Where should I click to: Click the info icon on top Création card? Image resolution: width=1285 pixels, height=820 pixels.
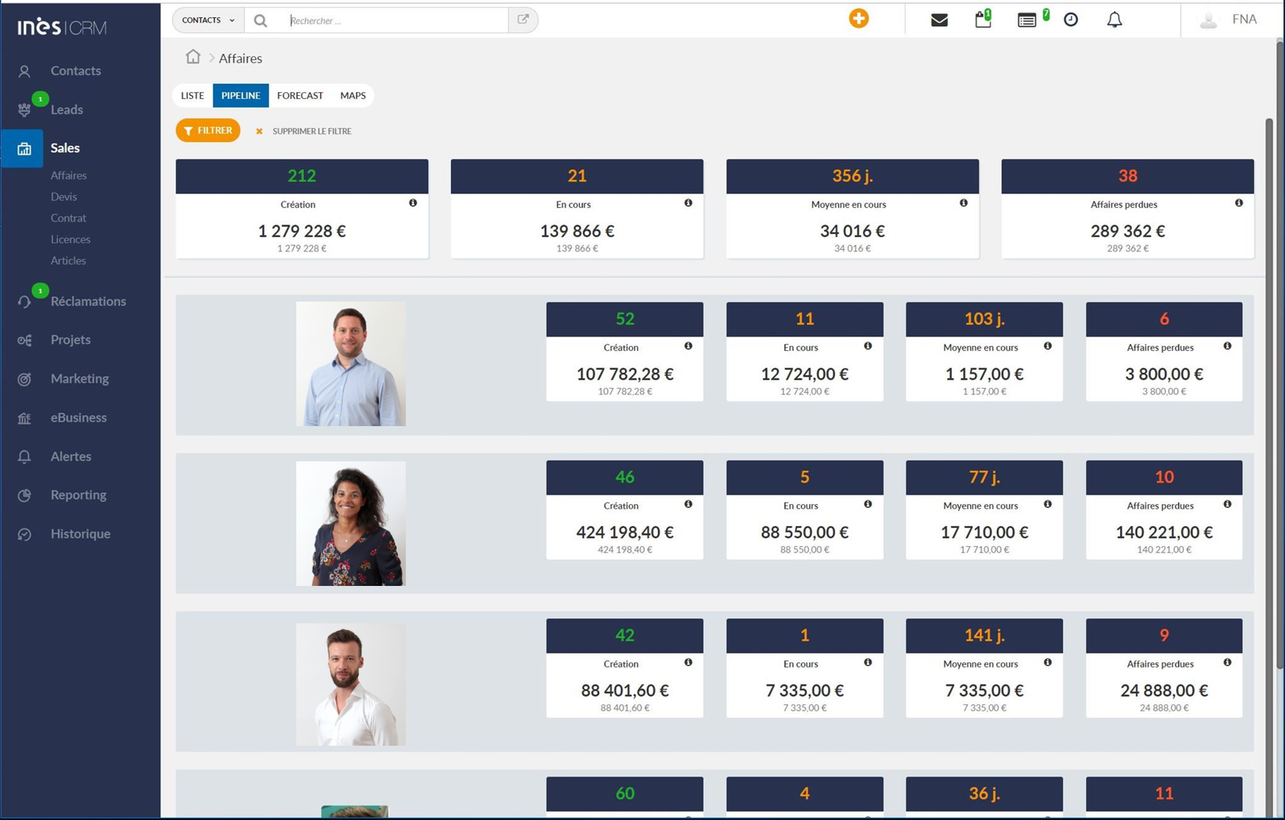coord(413,203)
